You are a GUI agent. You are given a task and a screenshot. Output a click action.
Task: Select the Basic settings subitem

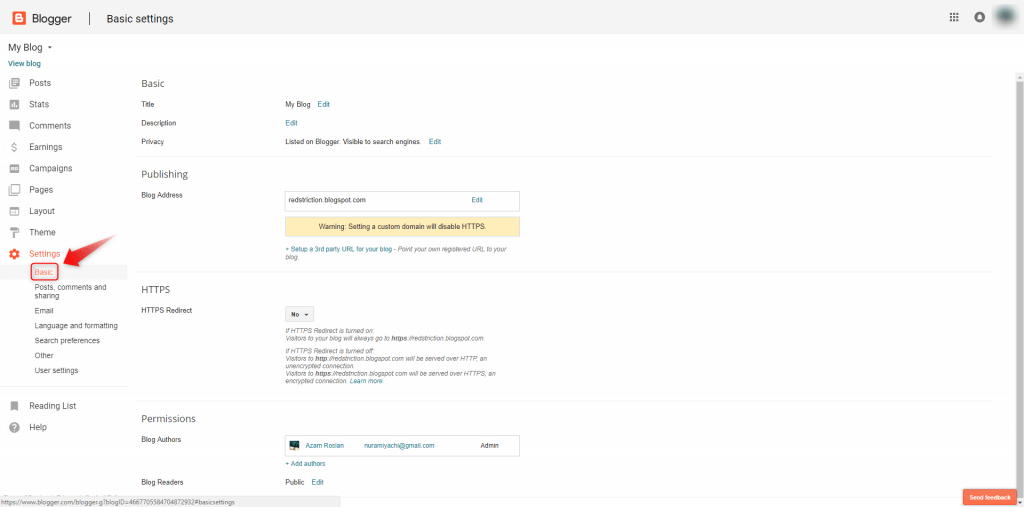(44, 272)
